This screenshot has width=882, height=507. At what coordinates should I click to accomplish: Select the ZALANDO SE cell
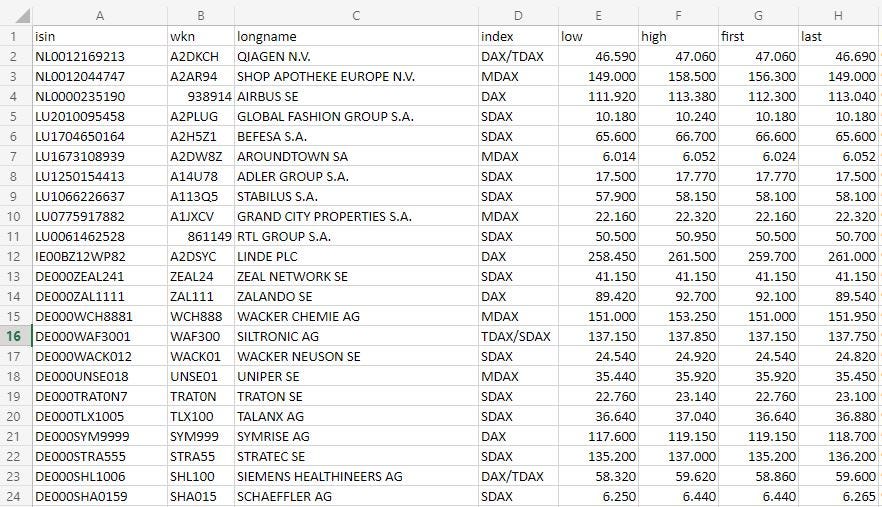pyautogui.click(x=356, y=296)
